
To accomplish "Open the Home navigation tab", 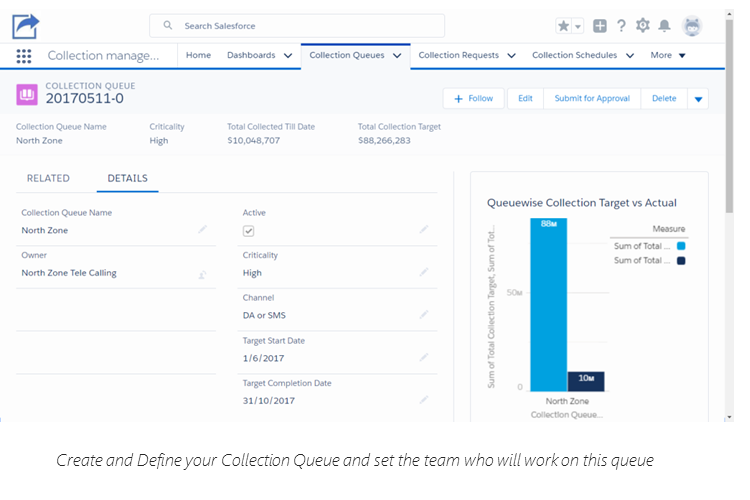I will tap(198, 56).
